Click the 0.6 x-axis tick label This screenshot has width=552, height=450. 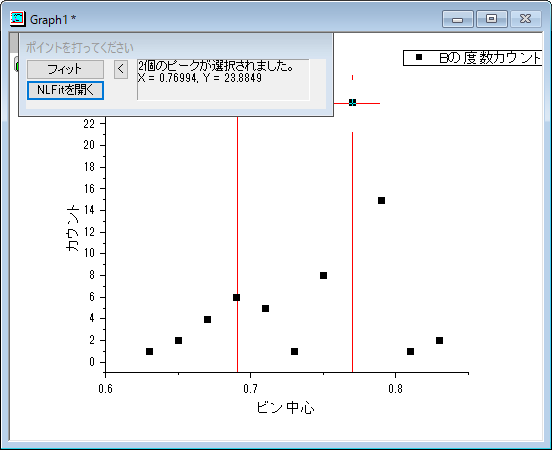coord(105,389)
